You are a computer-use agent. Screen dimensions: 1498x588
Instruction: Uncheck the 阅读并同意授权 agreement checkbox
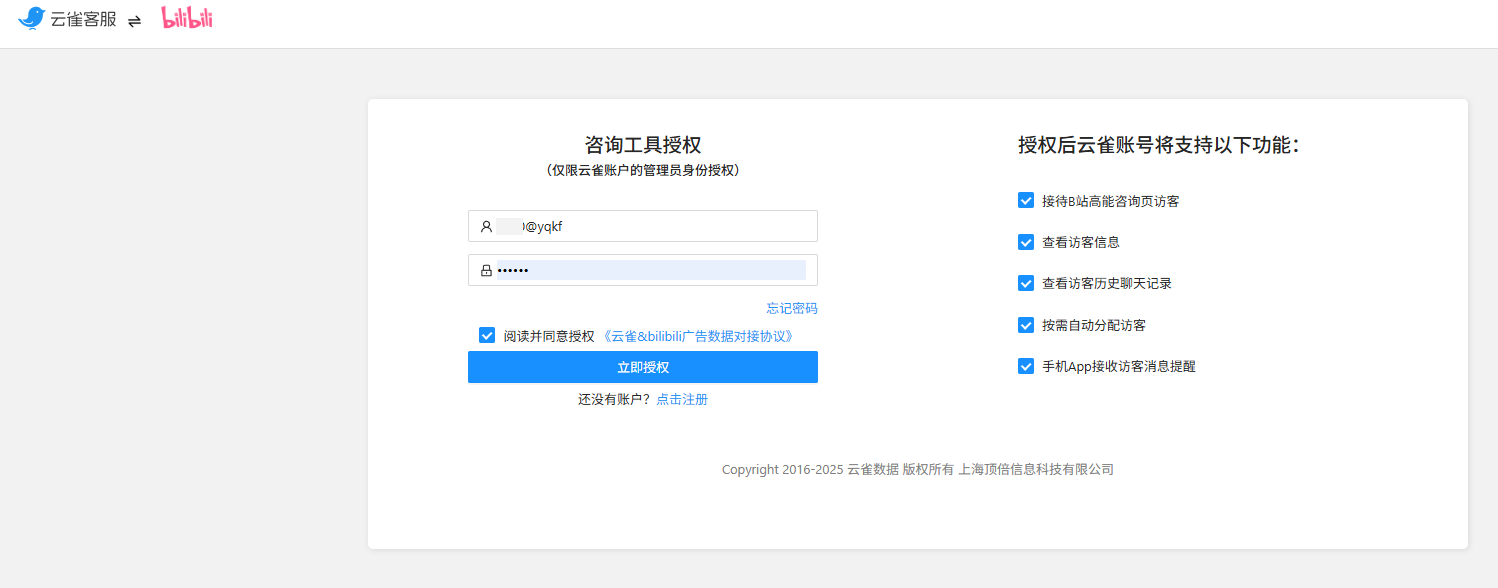[487, 336]
